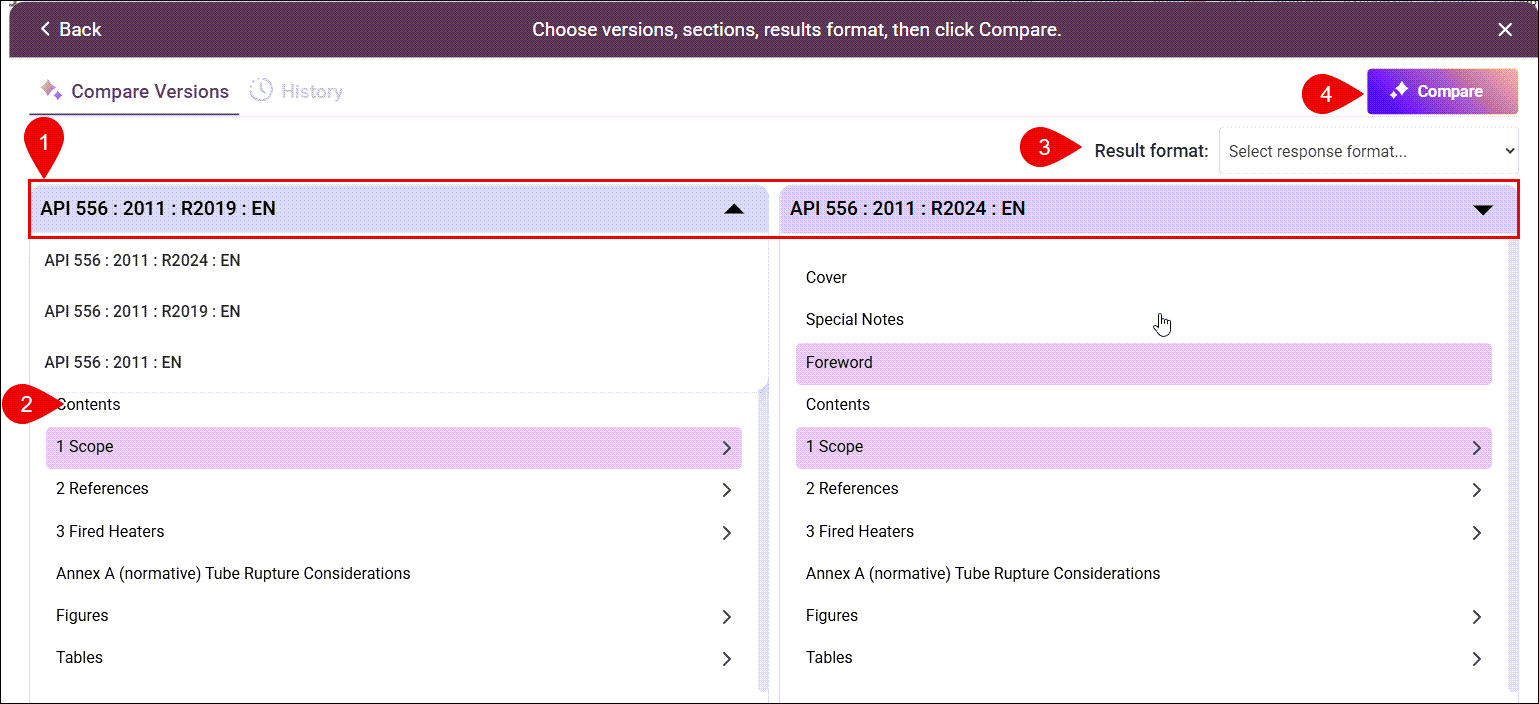Select Figures in the left panel

(394, 615)
